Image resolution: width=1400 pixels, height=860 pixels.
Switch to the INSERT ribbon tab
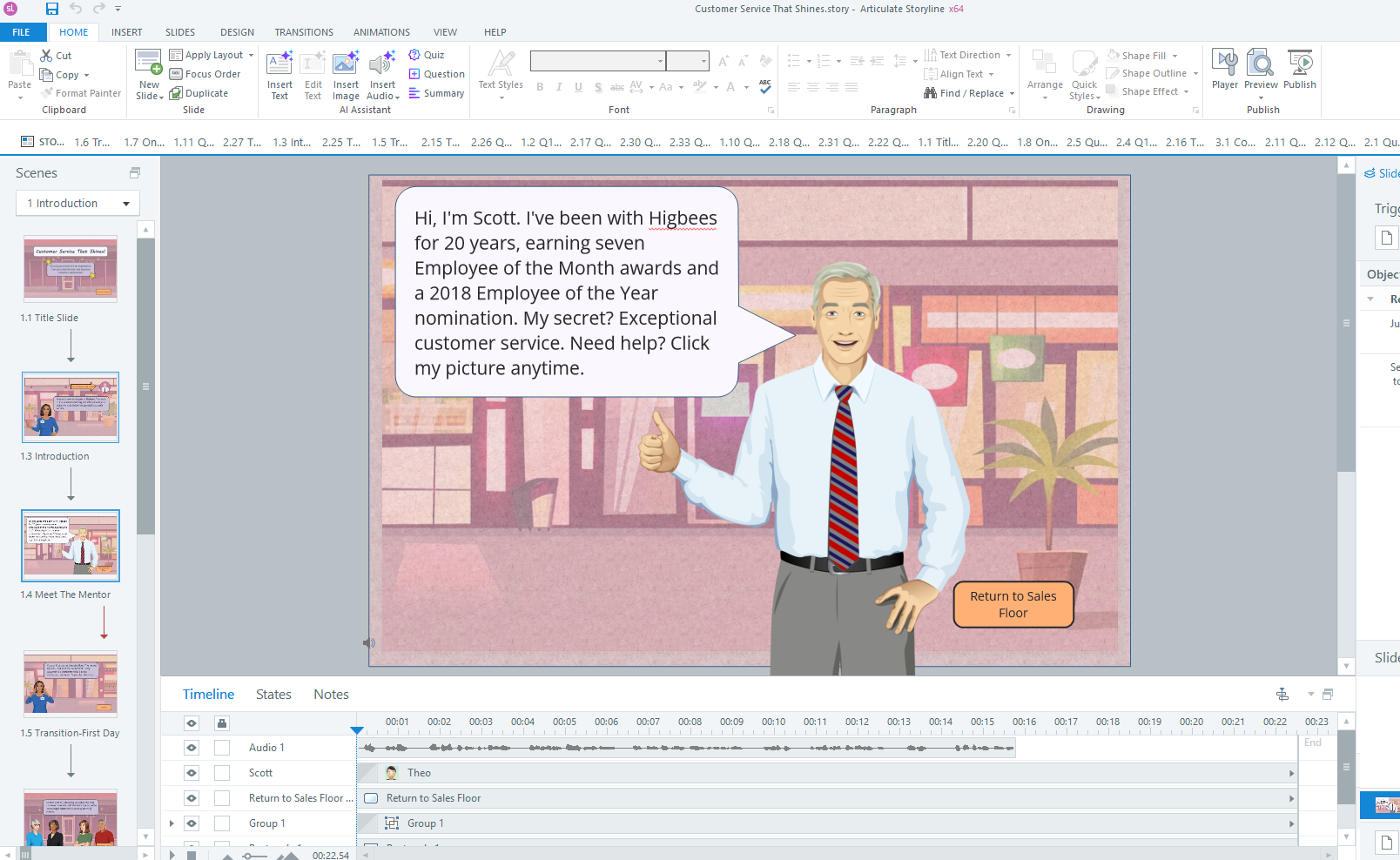(x=126, y=32)
